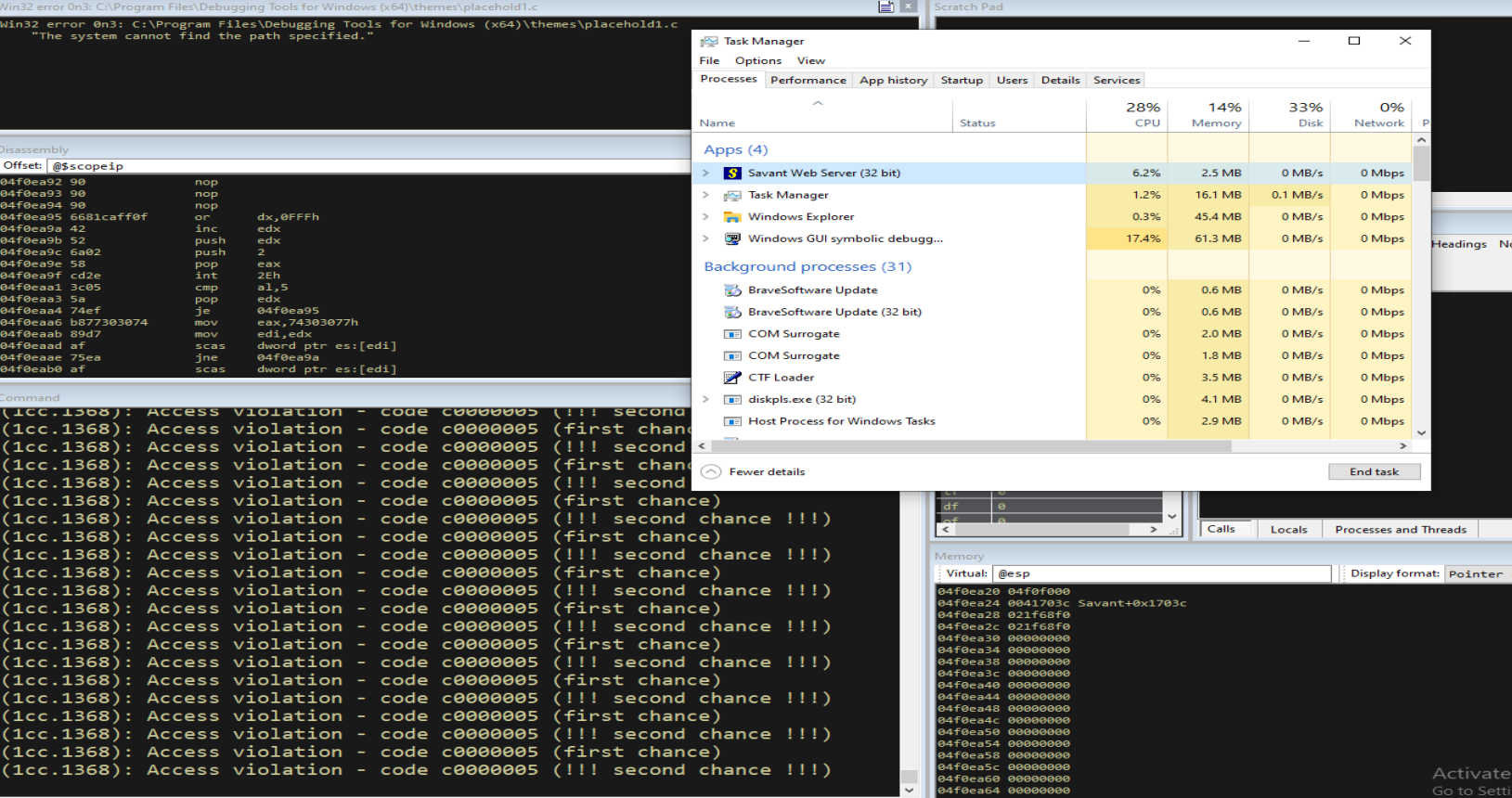Screen dimensions: 1512x798
Task: Click the Name column header
Action: (x=822, y=114)
